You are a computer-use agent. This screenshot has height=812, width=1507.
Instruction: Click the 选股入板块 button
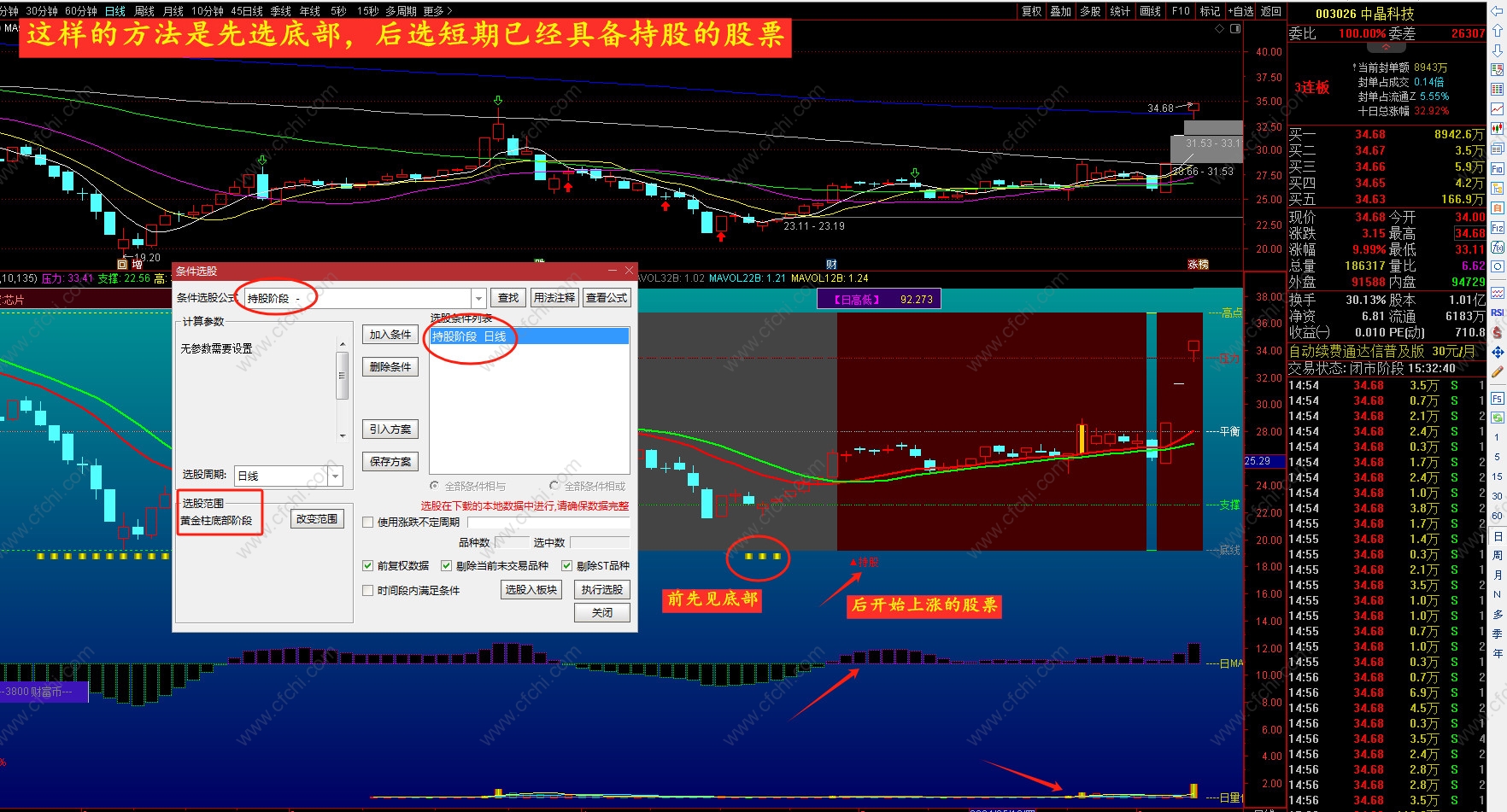(x=531, y=590)
